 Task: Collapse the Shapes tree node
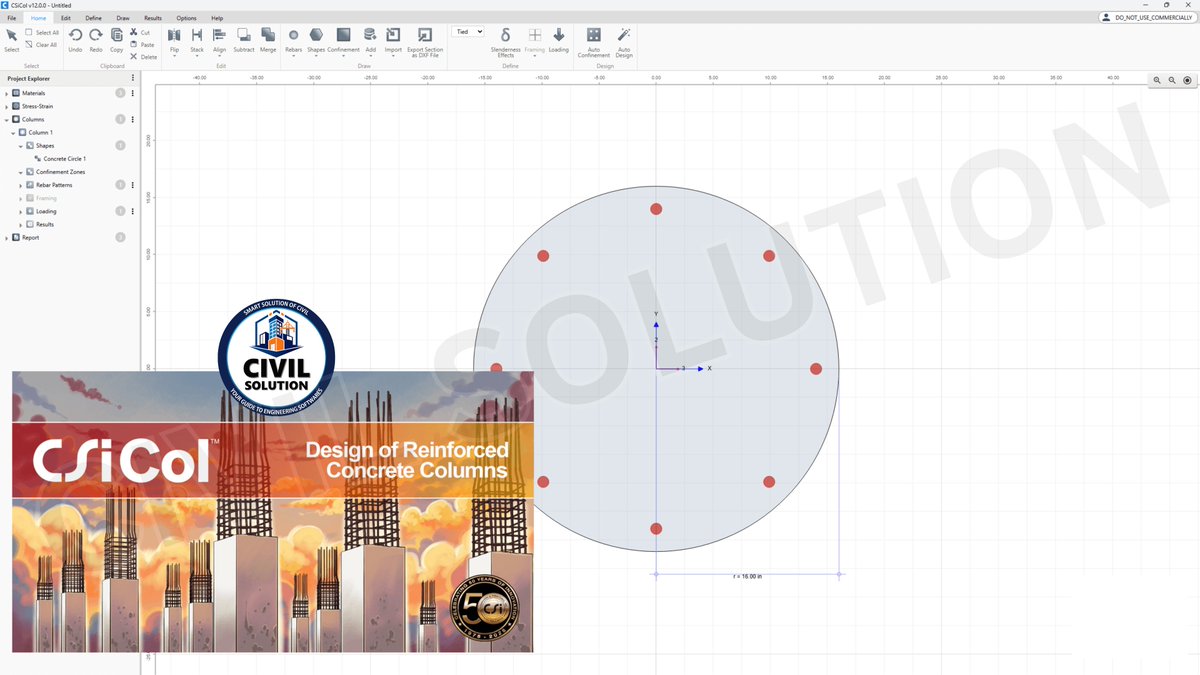(x=20, y=145)
